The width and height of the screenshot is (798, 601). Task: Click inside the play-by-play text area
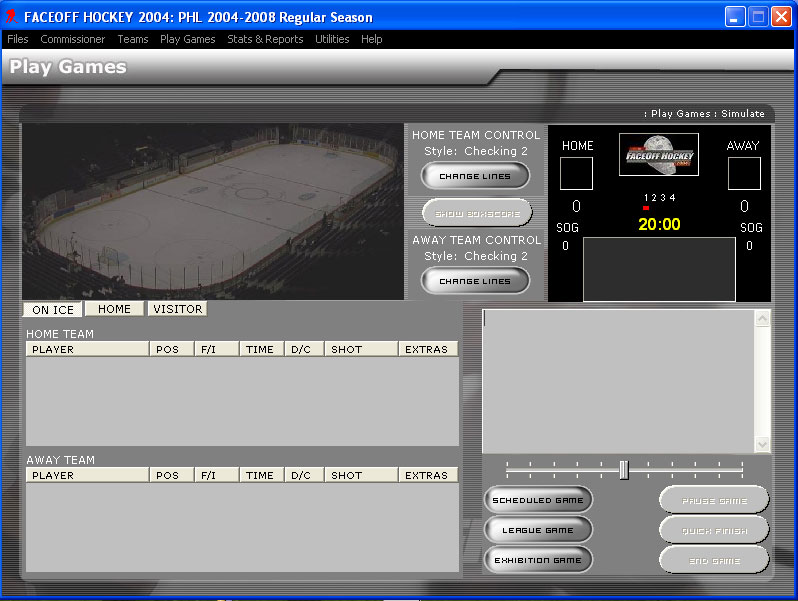tap(618, 381)
